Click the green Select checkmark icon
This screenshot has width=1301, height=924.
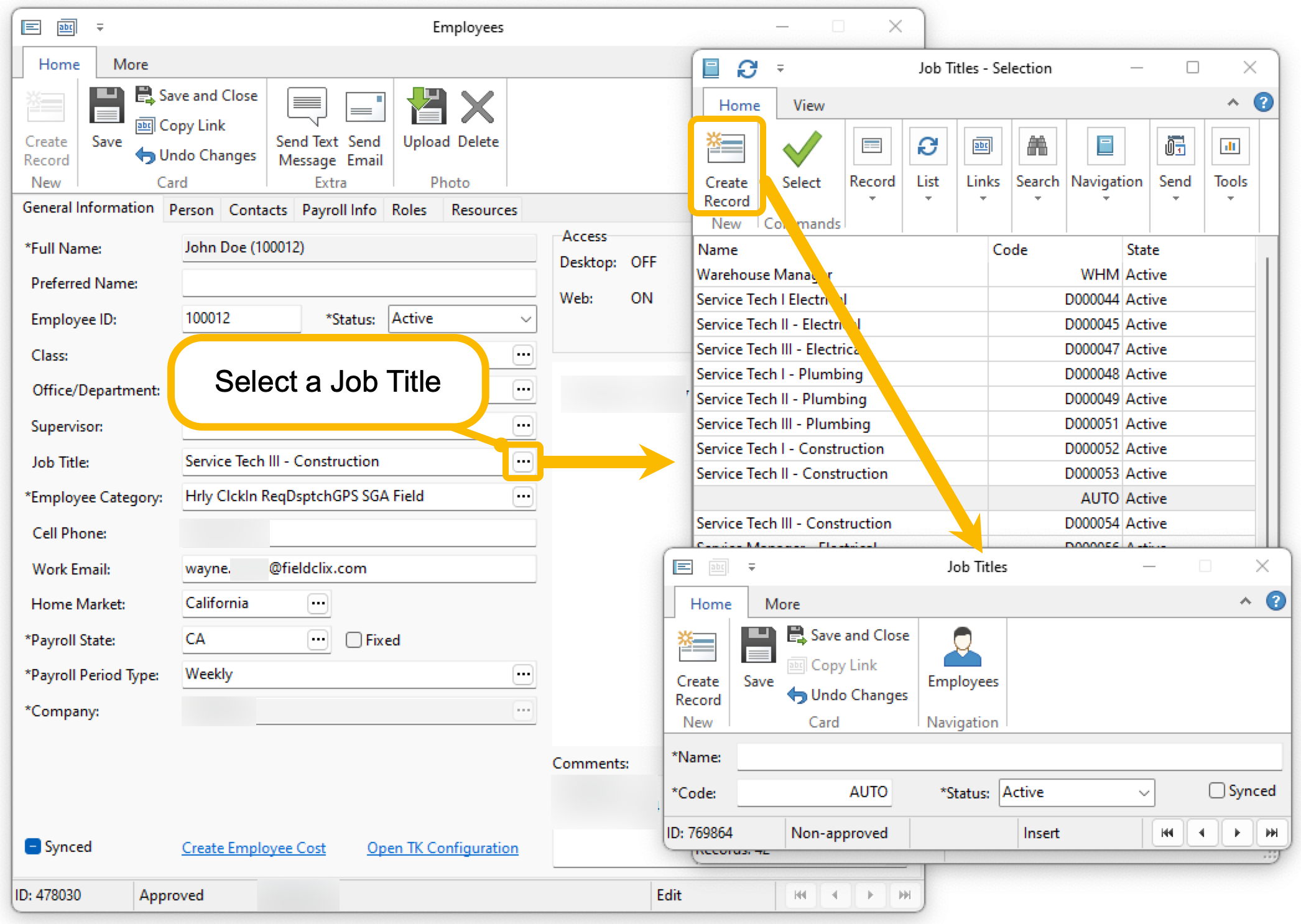coord(801,149)
